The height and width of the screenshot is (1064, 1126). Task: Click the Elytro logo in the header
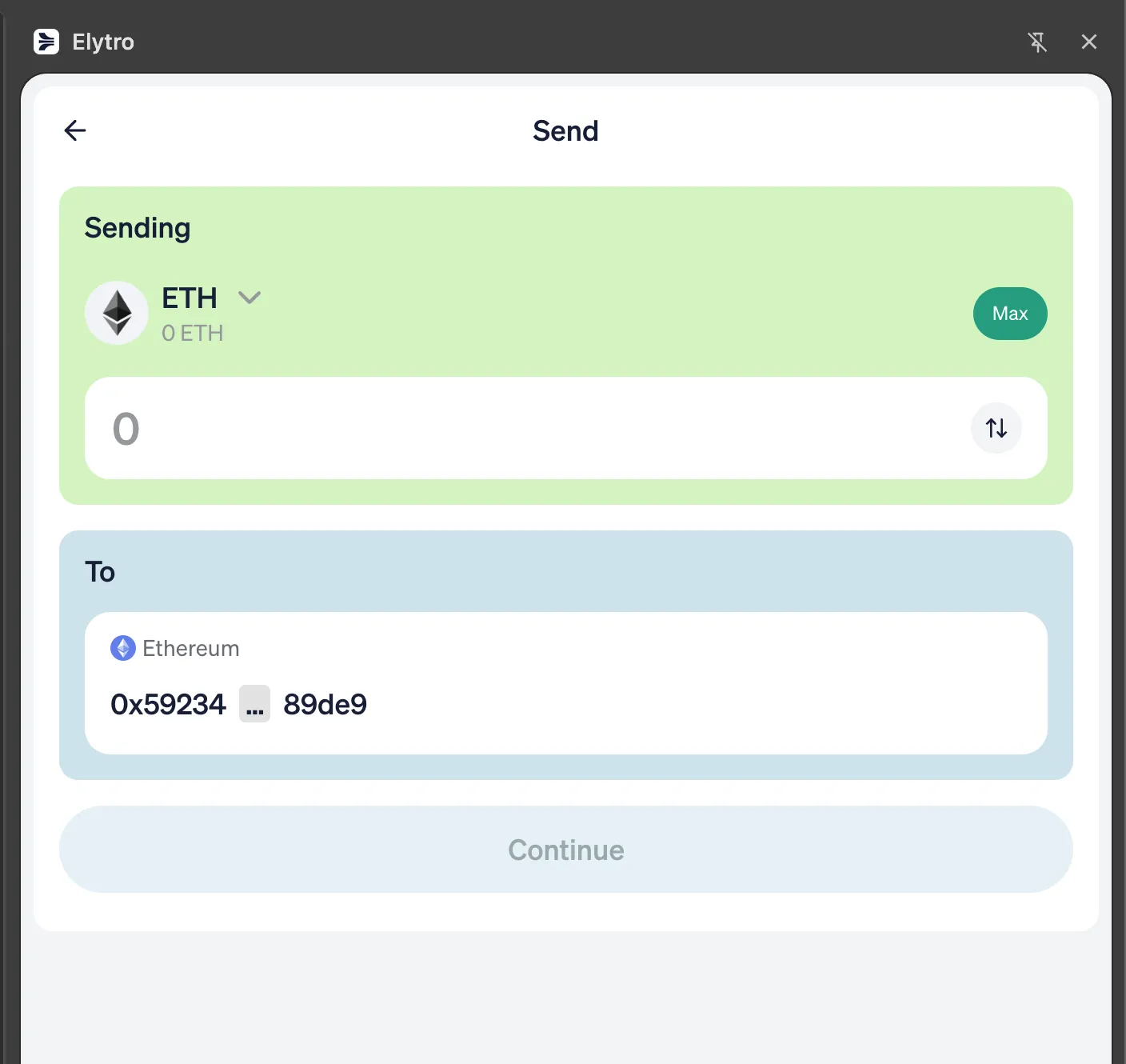[x=46, y=42]
